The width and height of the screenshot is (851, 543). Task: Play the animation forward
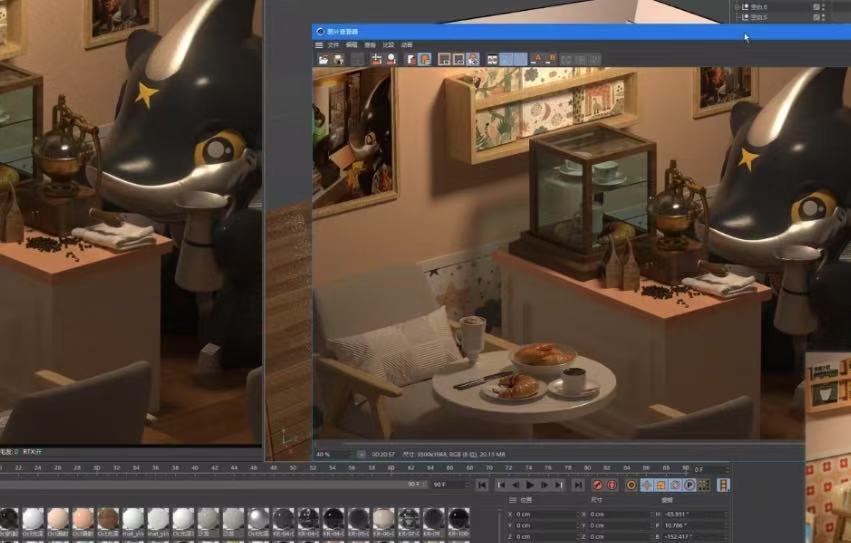coord(530,485)
